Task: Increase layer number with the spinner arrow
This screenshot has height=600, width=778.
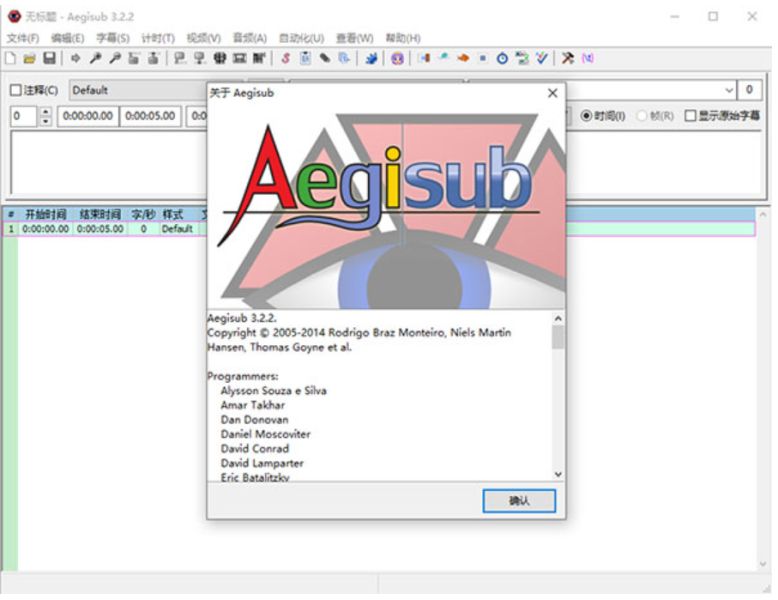Action: coord(46,111)
